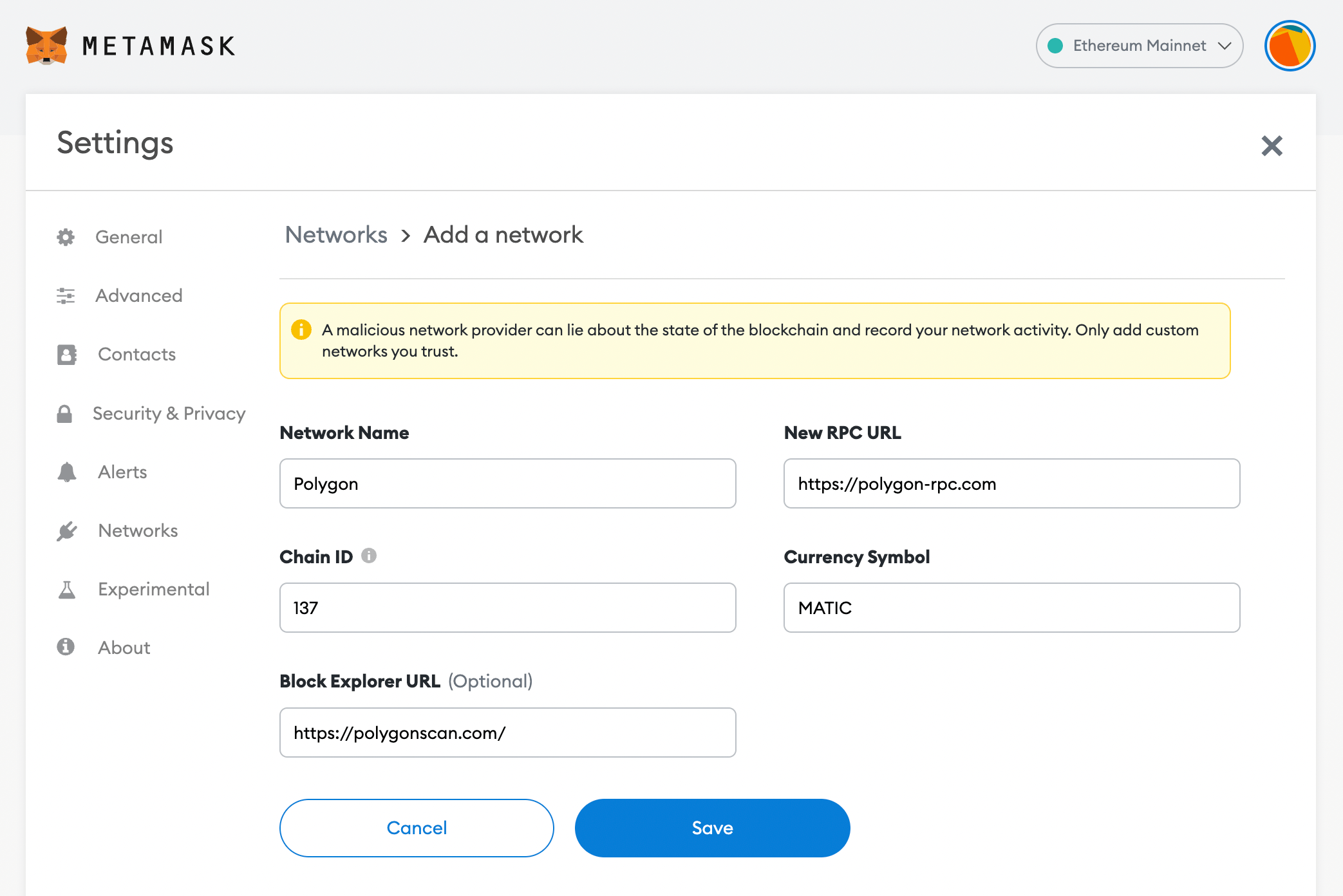Click the green network status dot
The width and height of the screenshot is (1343, 896).
[x=1055, y=46]
